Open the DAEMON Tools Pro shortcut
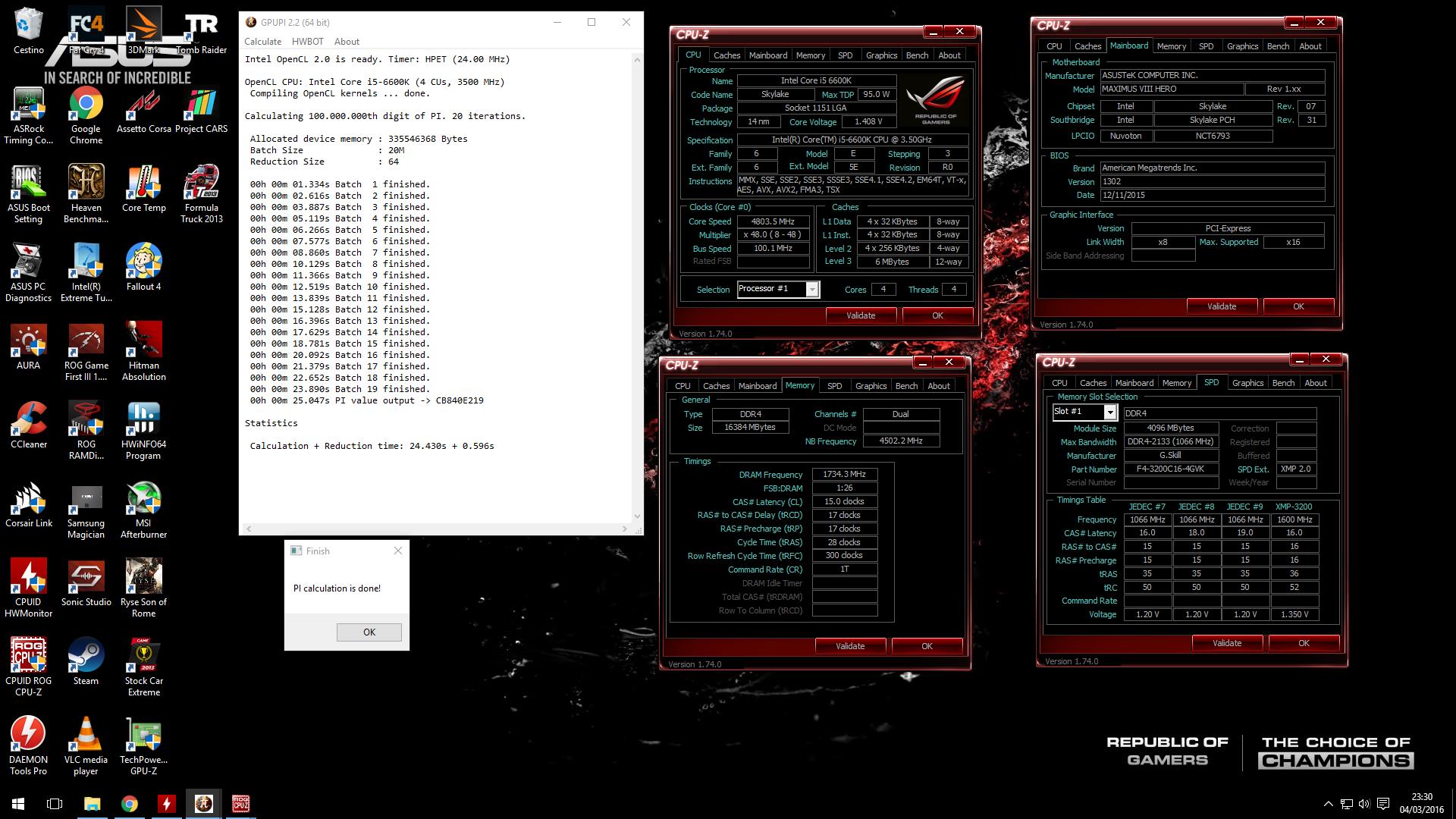 point(29,747)
